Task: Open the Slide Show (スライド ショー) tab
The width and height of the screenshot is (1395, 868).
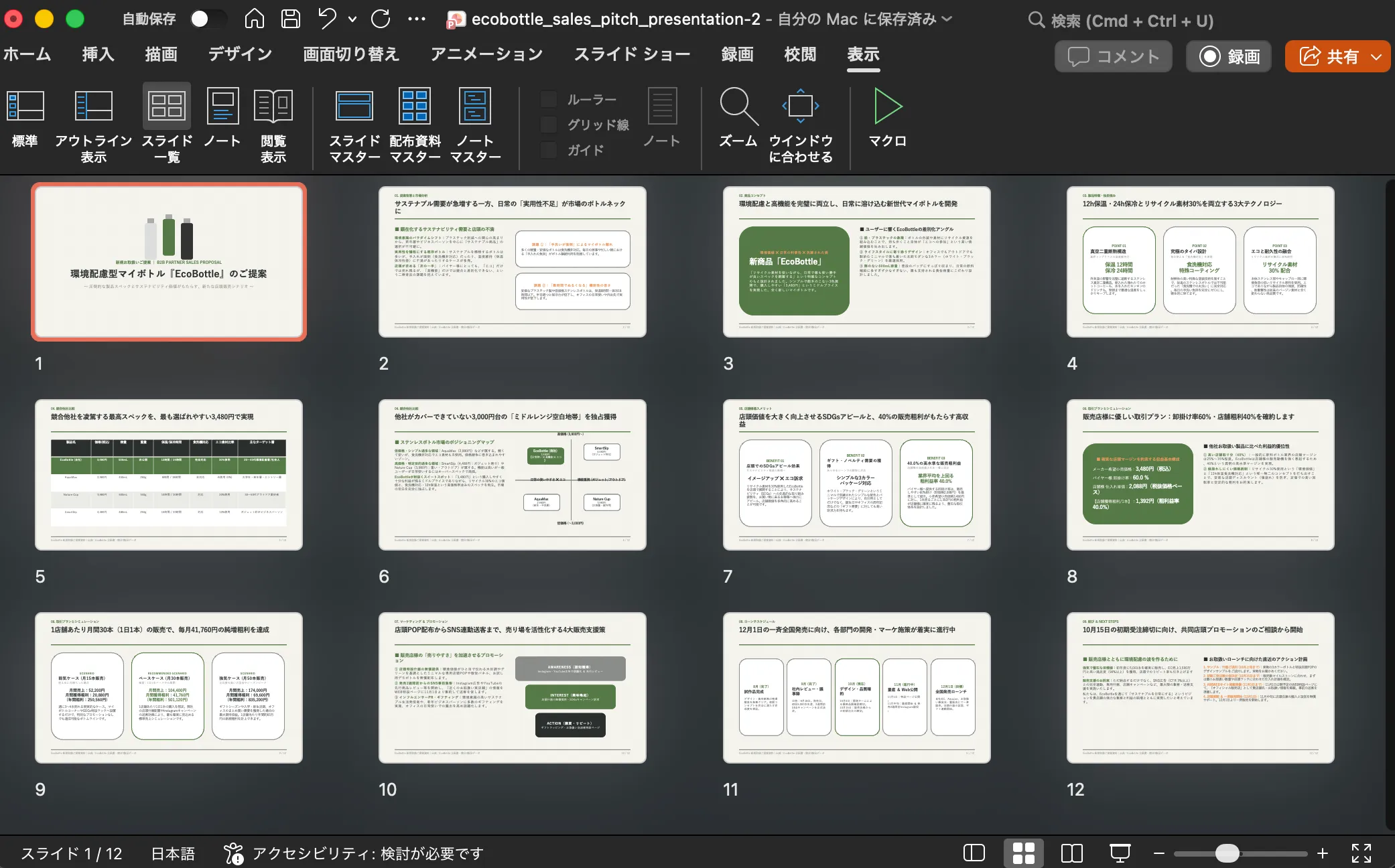Action: pos(632,54)
